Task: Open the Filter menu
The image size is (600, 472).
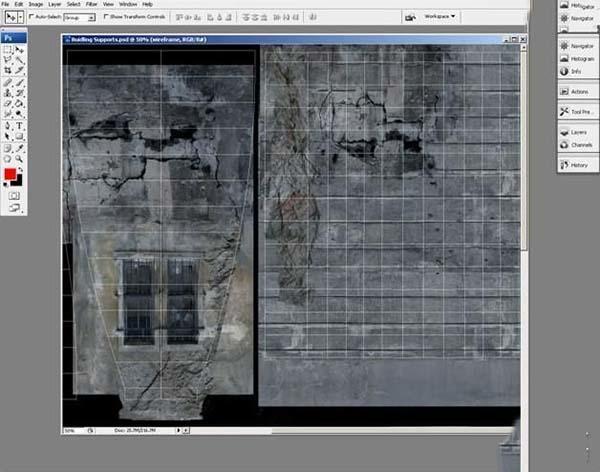Action: (91, 5)
